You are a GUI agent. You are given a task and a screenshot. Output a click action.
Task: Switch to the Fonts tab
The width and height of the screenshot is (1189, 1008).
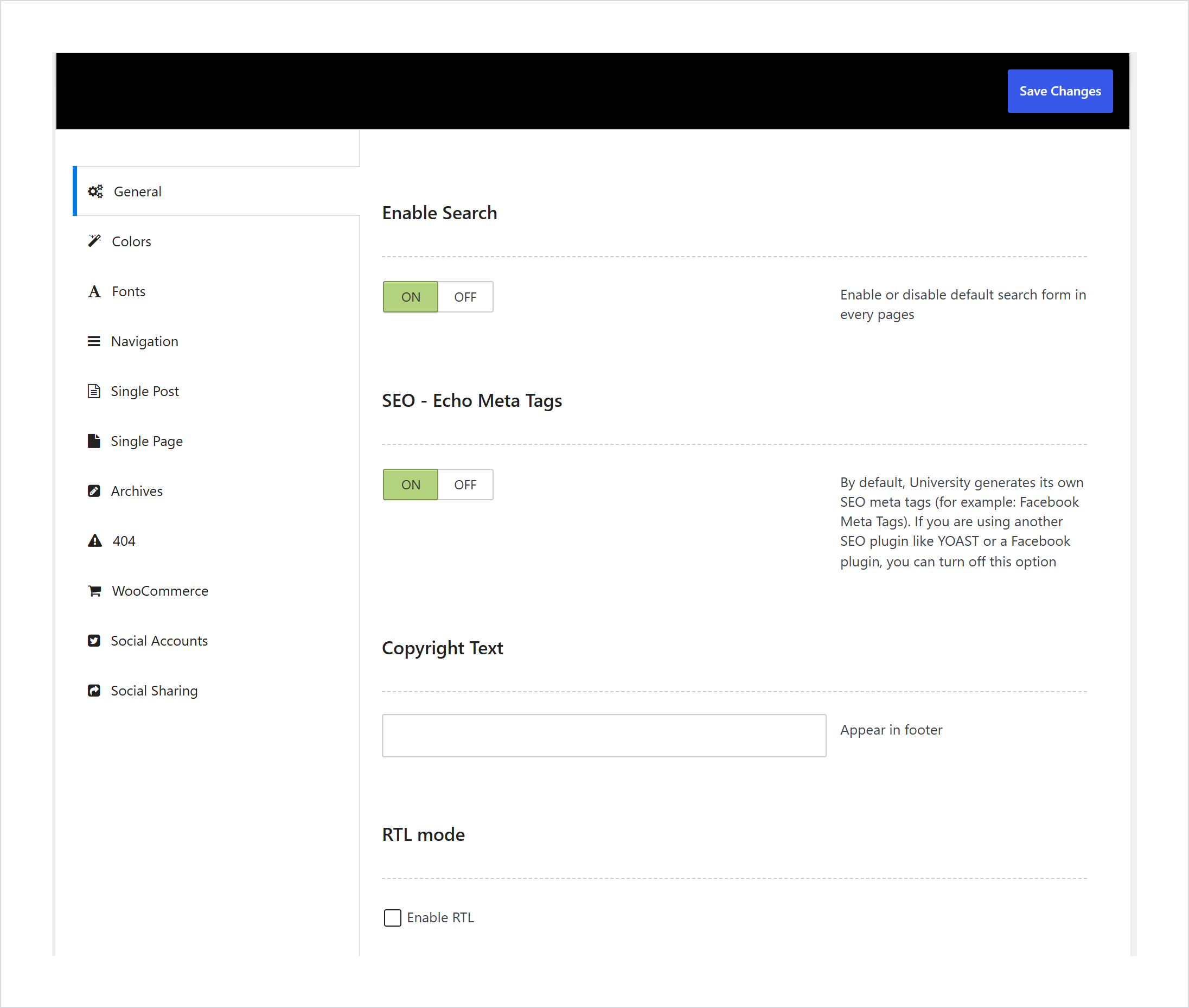(216, 291)
